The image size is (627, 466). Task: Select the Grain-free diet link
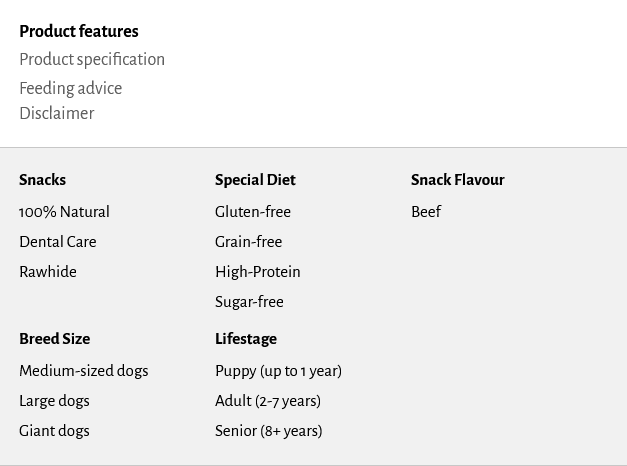tap(248, 242)
